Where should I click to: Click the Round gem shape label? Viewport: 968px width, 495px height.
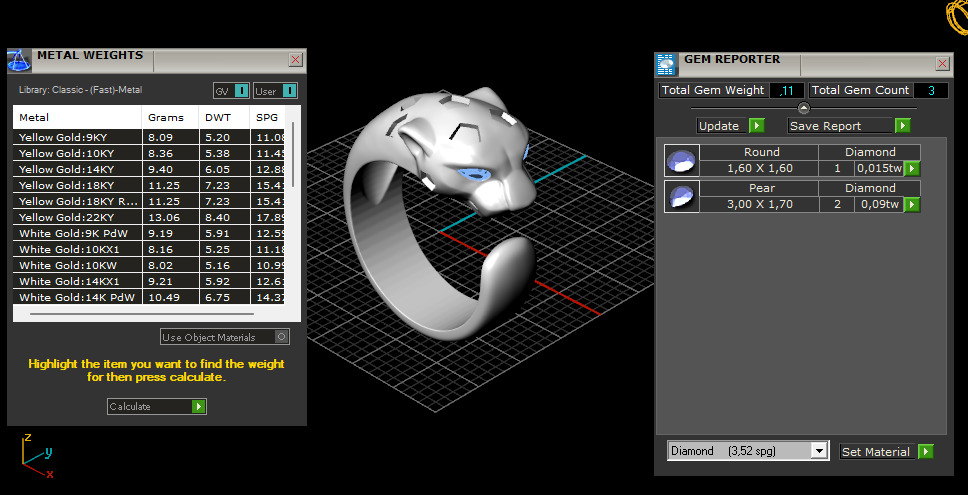(x=762, y=152)
